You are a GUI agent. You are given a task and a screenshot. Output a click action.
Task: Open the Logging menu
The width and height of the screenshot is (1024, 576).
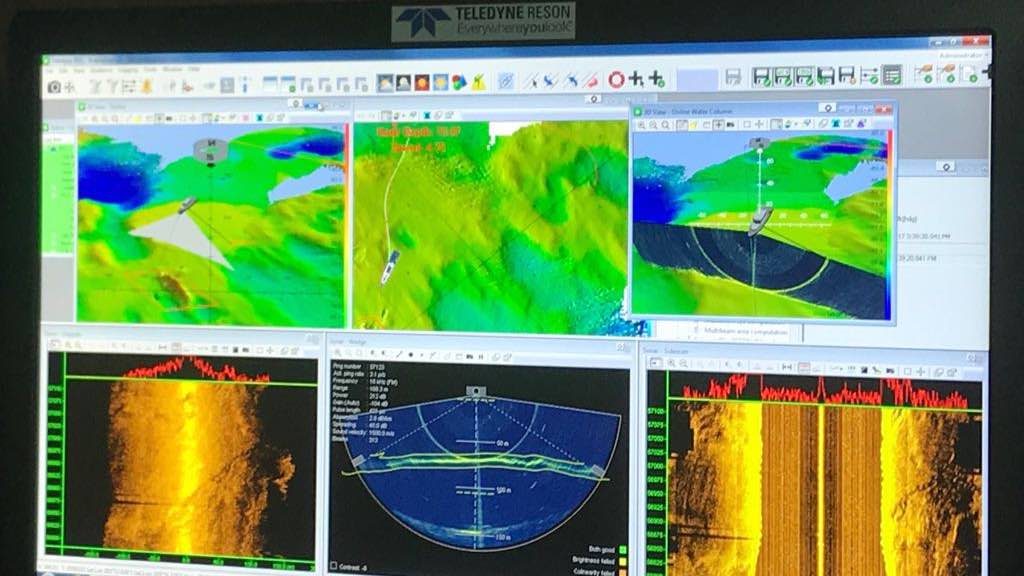(x=128, y=70)
